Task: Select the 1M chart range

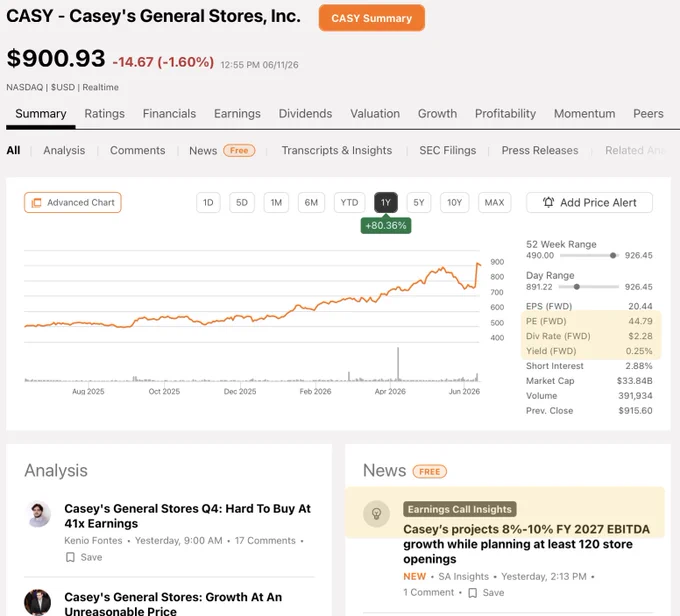Action: tap(276, 203)
